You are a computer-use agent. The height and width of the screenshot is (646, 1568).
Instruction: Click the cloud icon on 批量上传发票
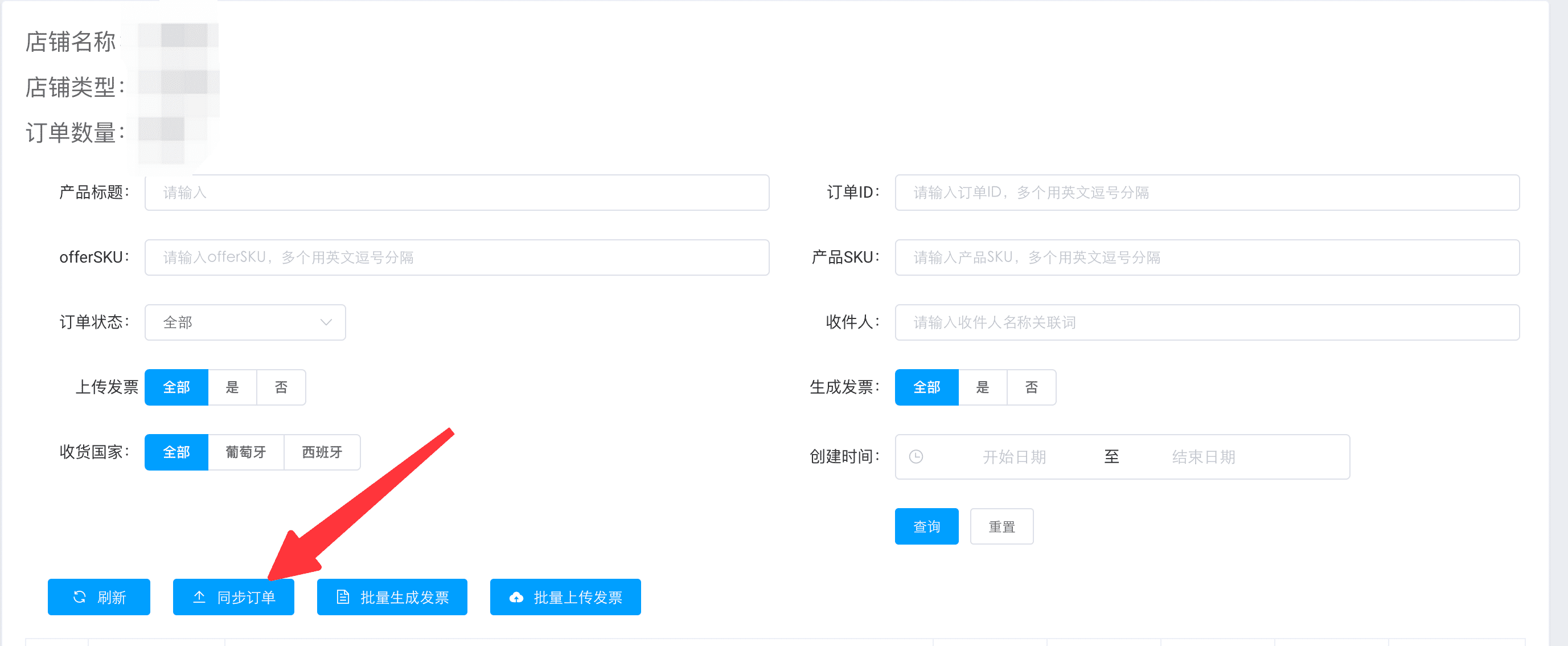pyautogui.click(x=516, y=597)
